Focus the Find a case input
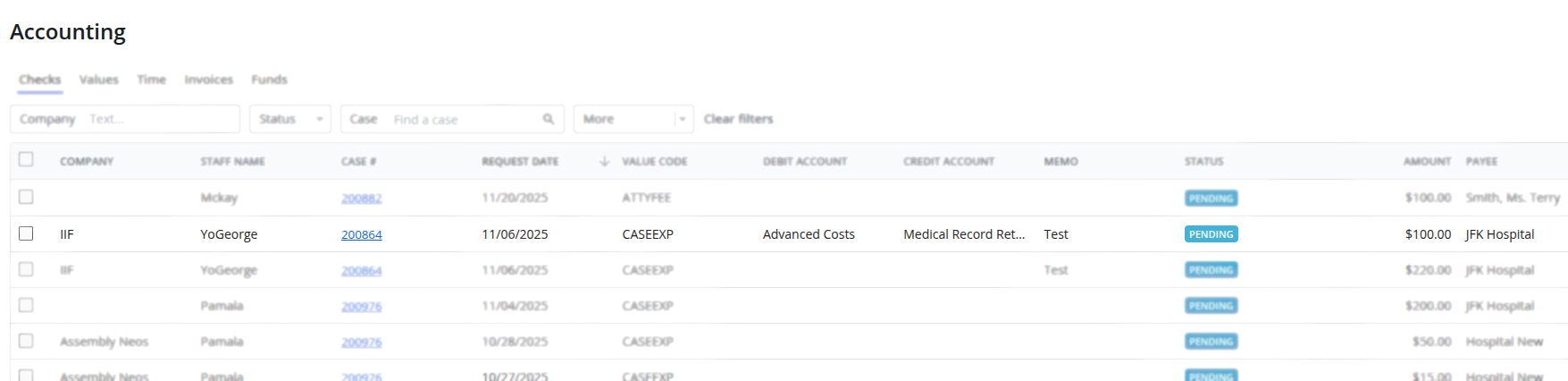The width and height of the screenshot is (1568, 381). click(x=465, y=119)
